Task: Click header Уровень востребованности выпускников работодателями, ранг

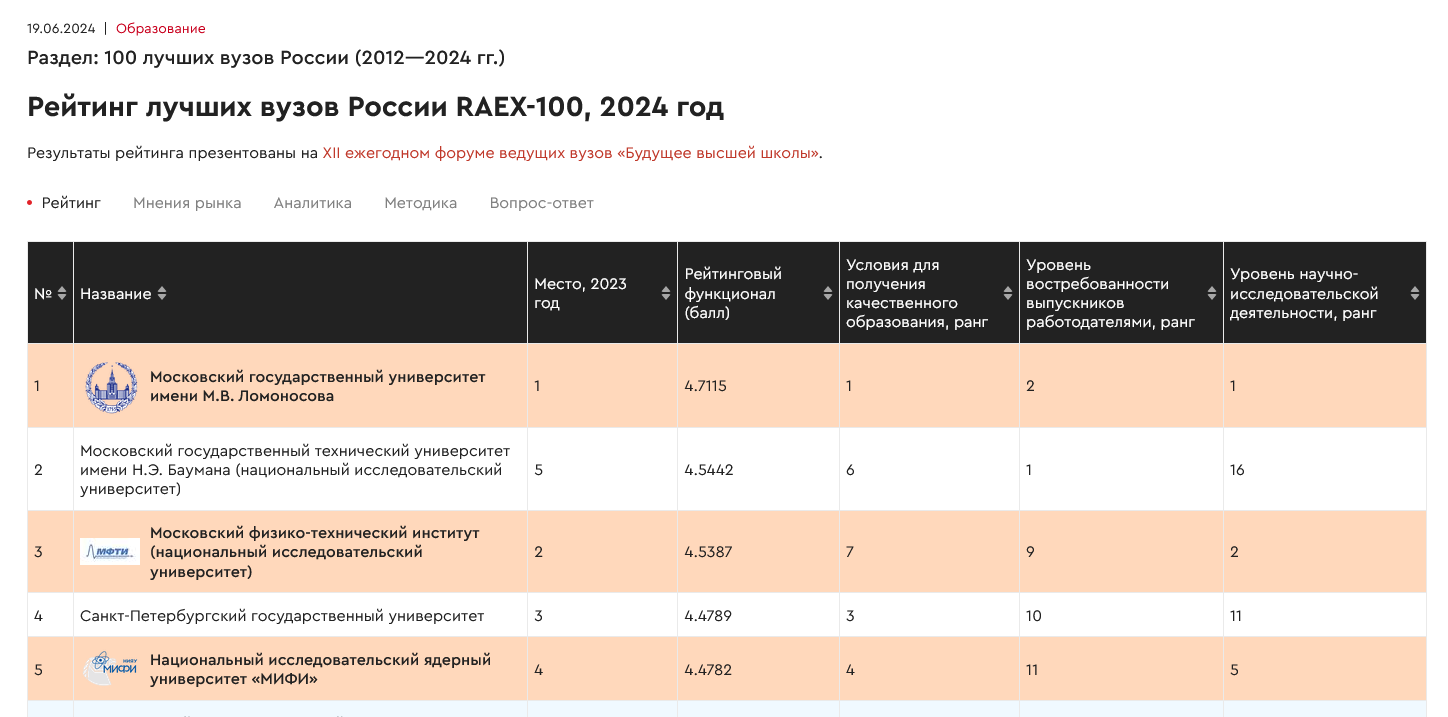Action: (1111, 293)
